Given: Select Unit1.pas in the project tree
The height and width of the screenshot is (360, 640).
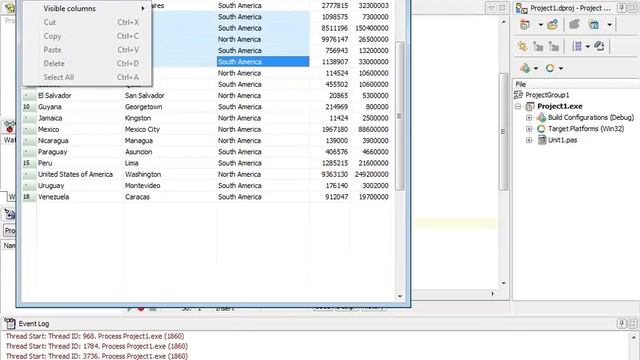Looking at the screenshot, I should [x=562, y=140].
